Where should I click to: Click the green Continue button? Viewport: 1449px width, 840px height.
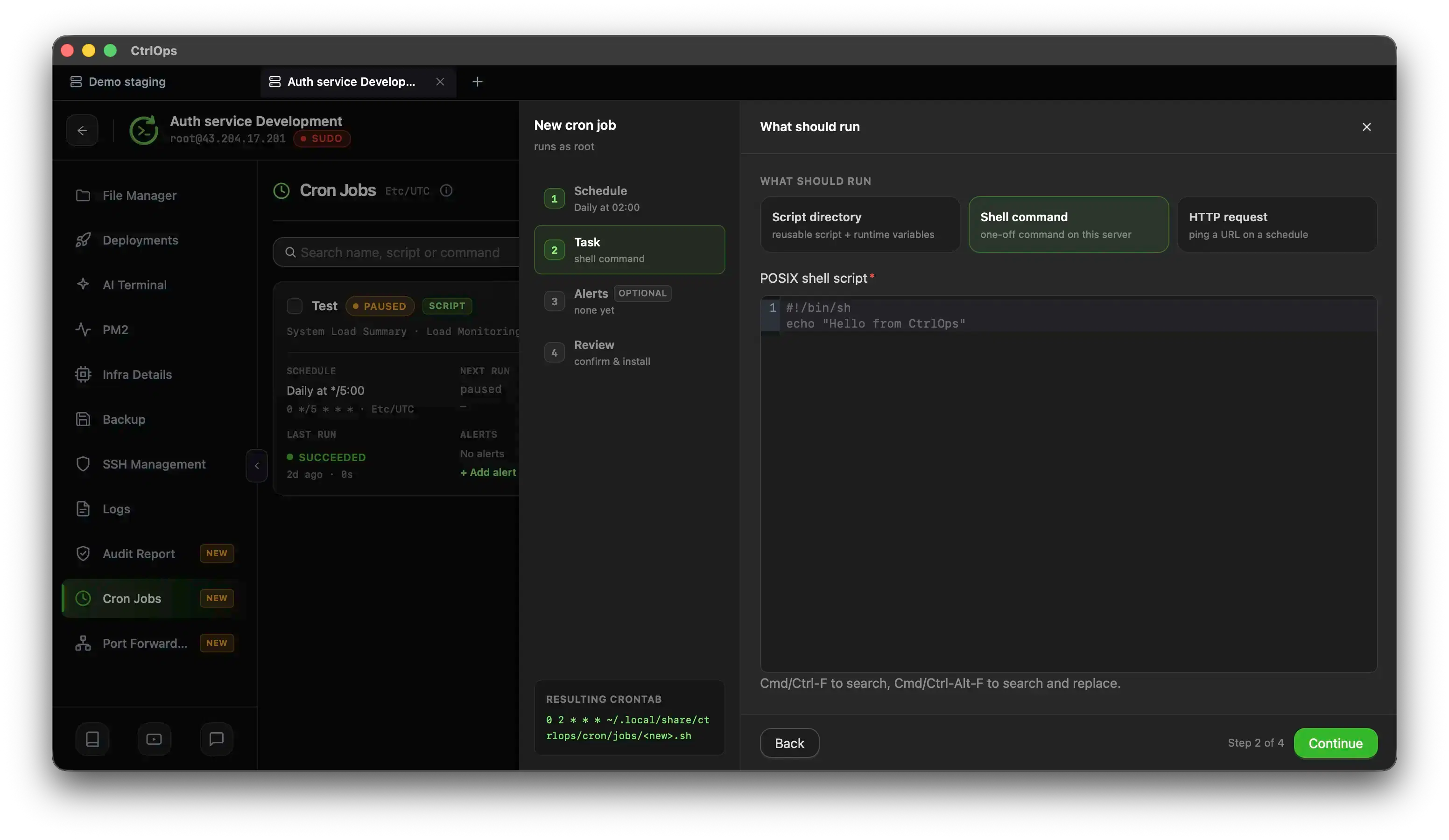1336,743
